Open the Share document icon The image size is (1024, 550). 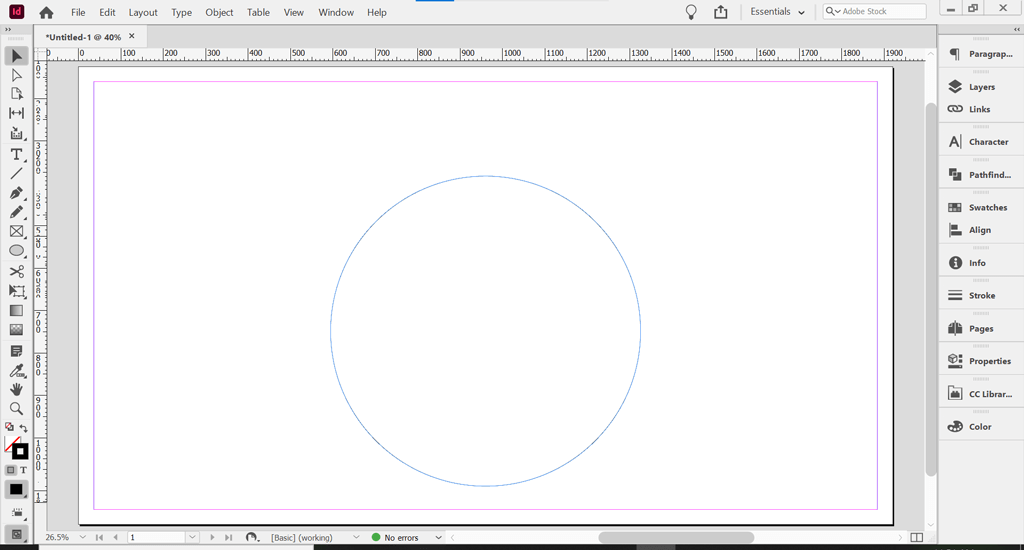[x=721, y=12]
